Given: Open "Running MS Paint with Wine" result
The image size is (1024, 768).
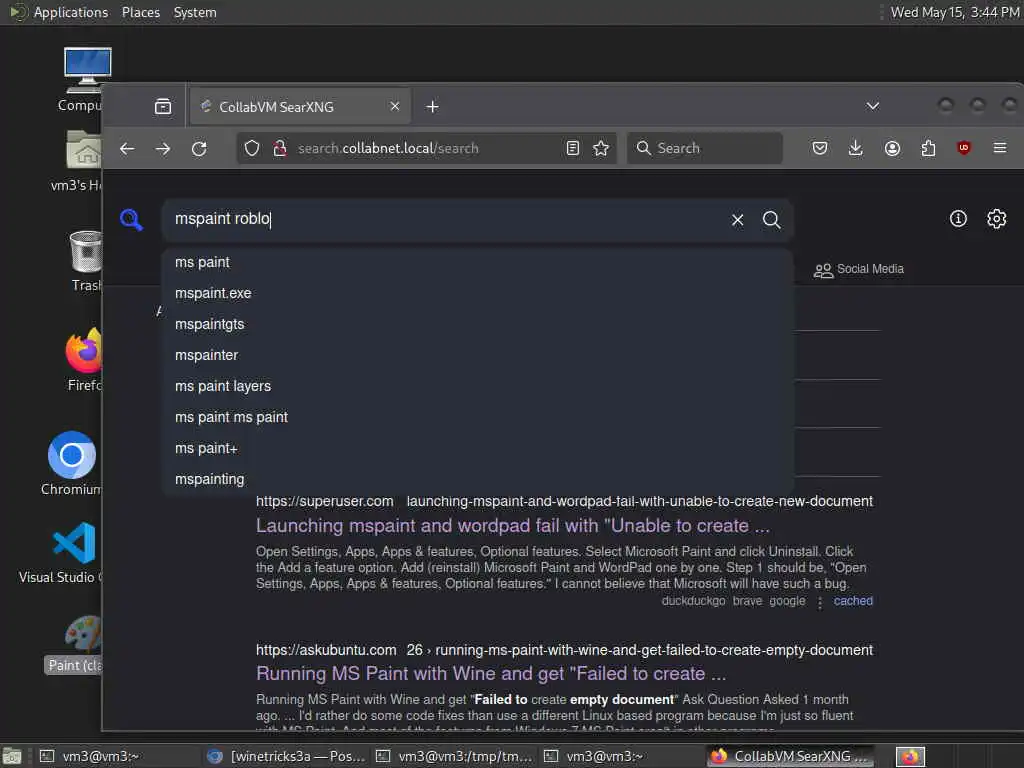Looking at the screenshot, I should [490, 673].
